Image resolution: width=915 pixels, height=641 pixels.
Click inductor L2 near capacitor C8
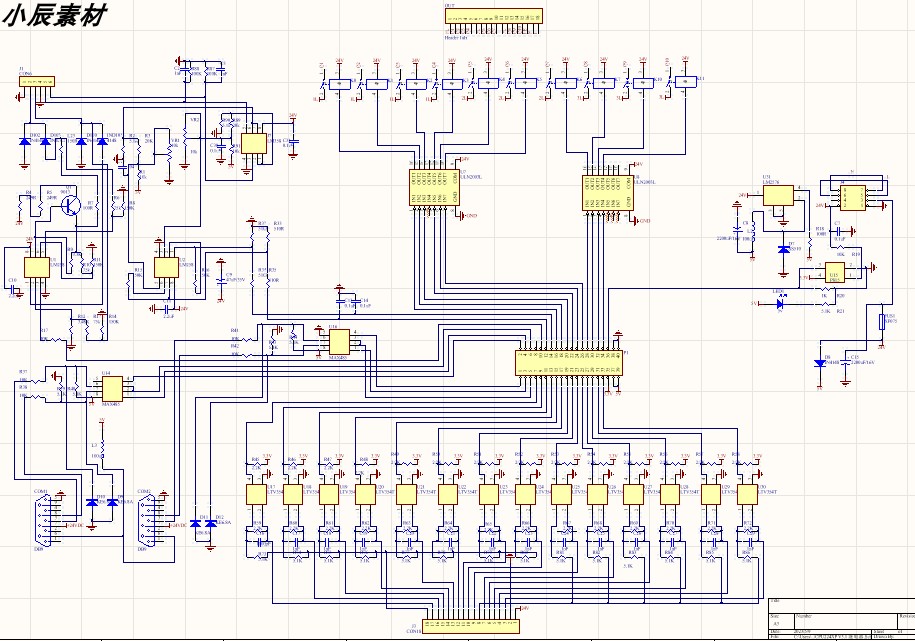coord(753,231)
